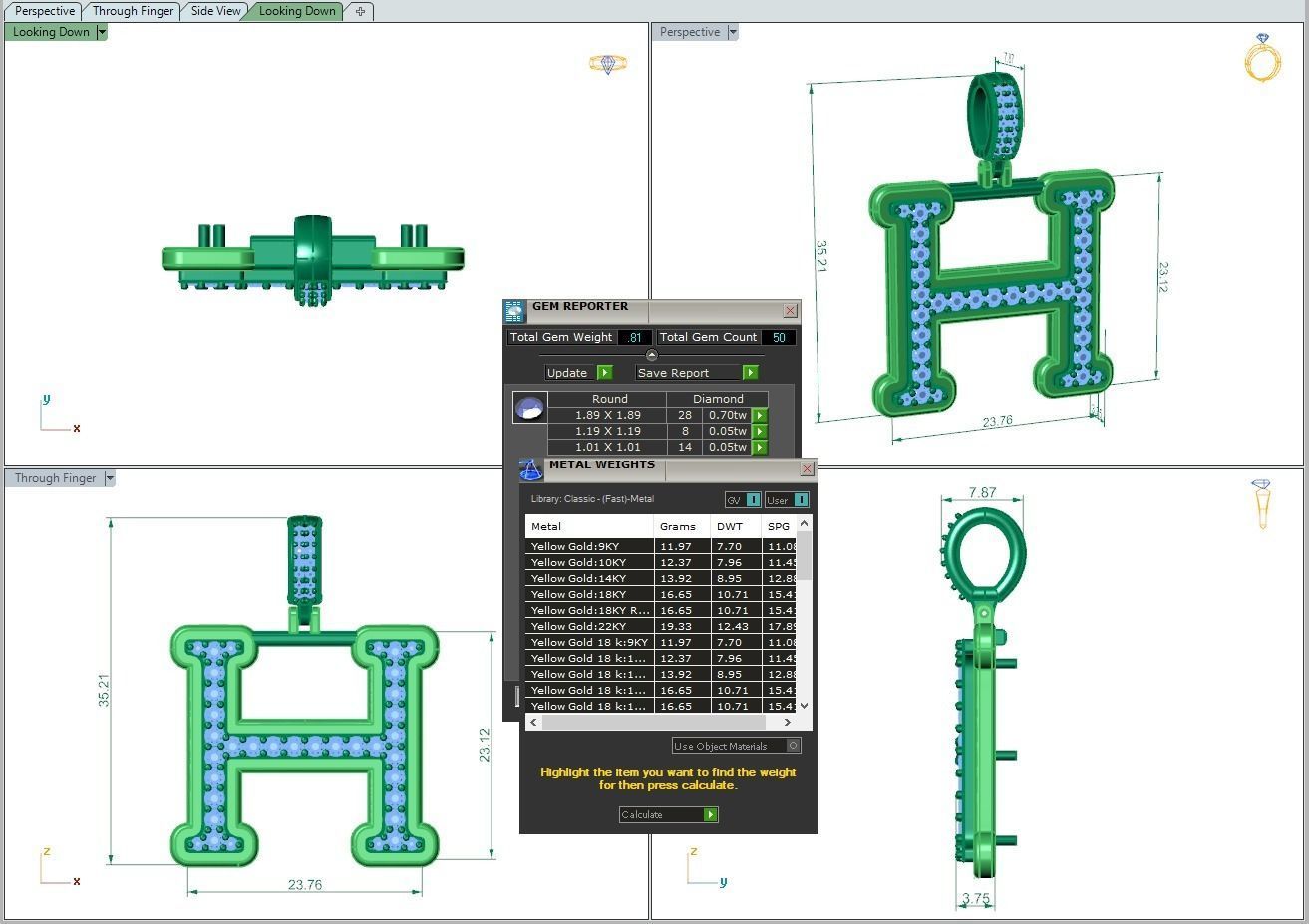Click ring icon in Side View viewport
Image resolution: width=1309 pixels, height=924 pixels.
(1262, 503)
